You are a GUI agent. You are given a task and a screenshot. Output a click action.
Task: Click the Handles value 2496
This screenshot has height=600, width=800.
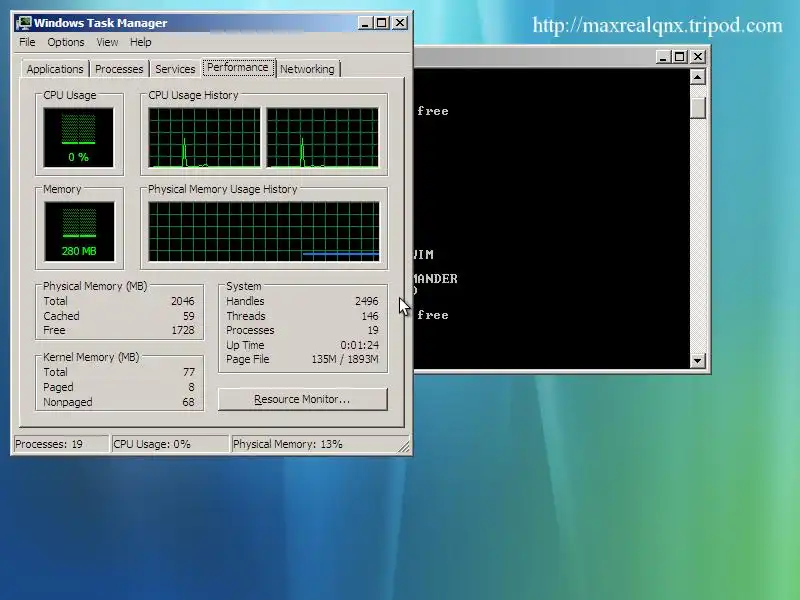coord(367,301)
